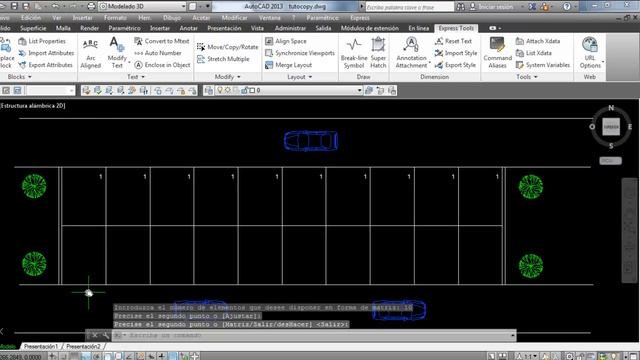Toggle layer lock padlock icon
This screenshot has height=360, width=640.
coord(244,90)
